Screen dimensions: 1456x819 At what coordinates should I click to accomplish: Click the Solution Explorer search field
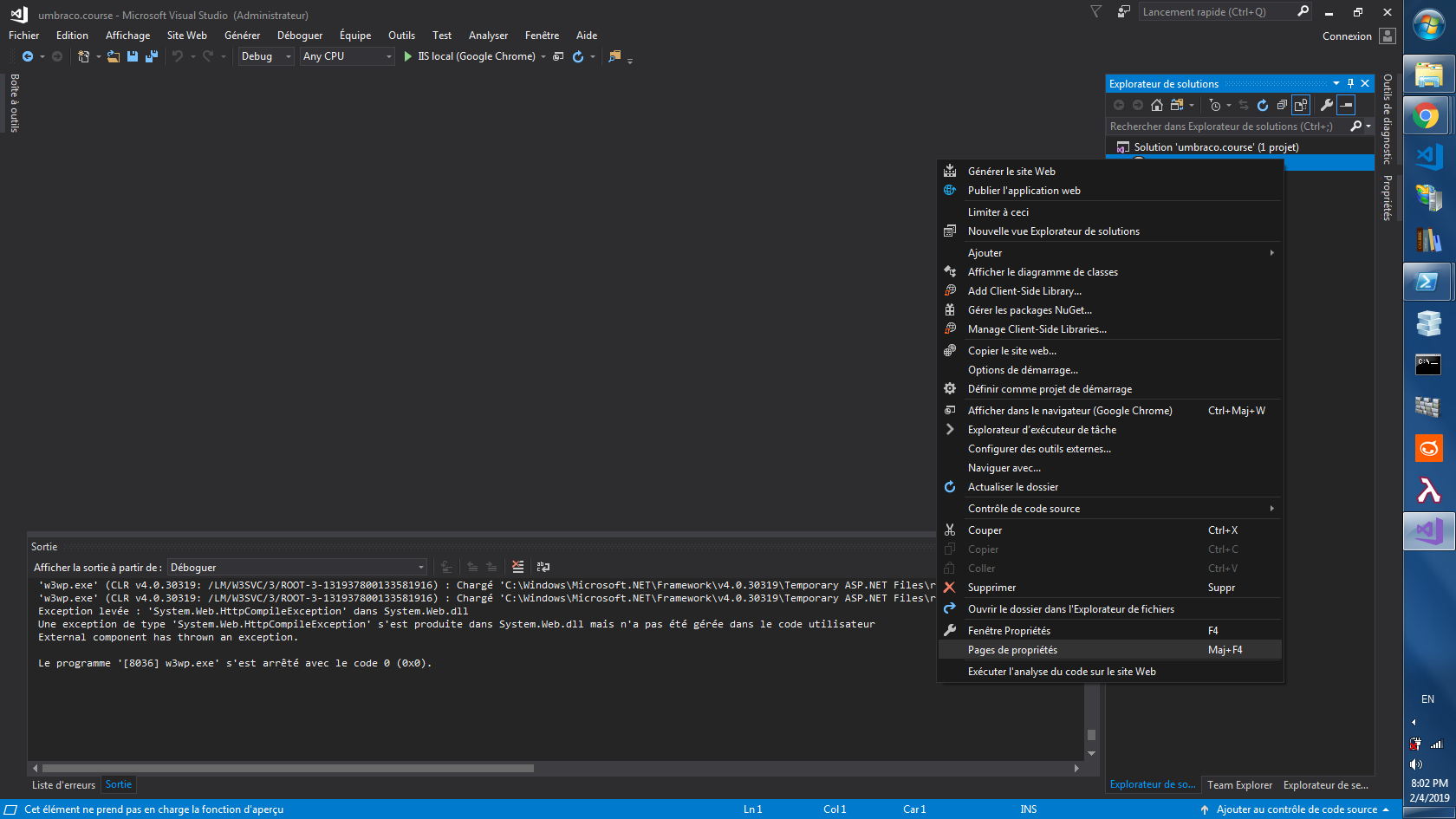[x=1226, y=127]
